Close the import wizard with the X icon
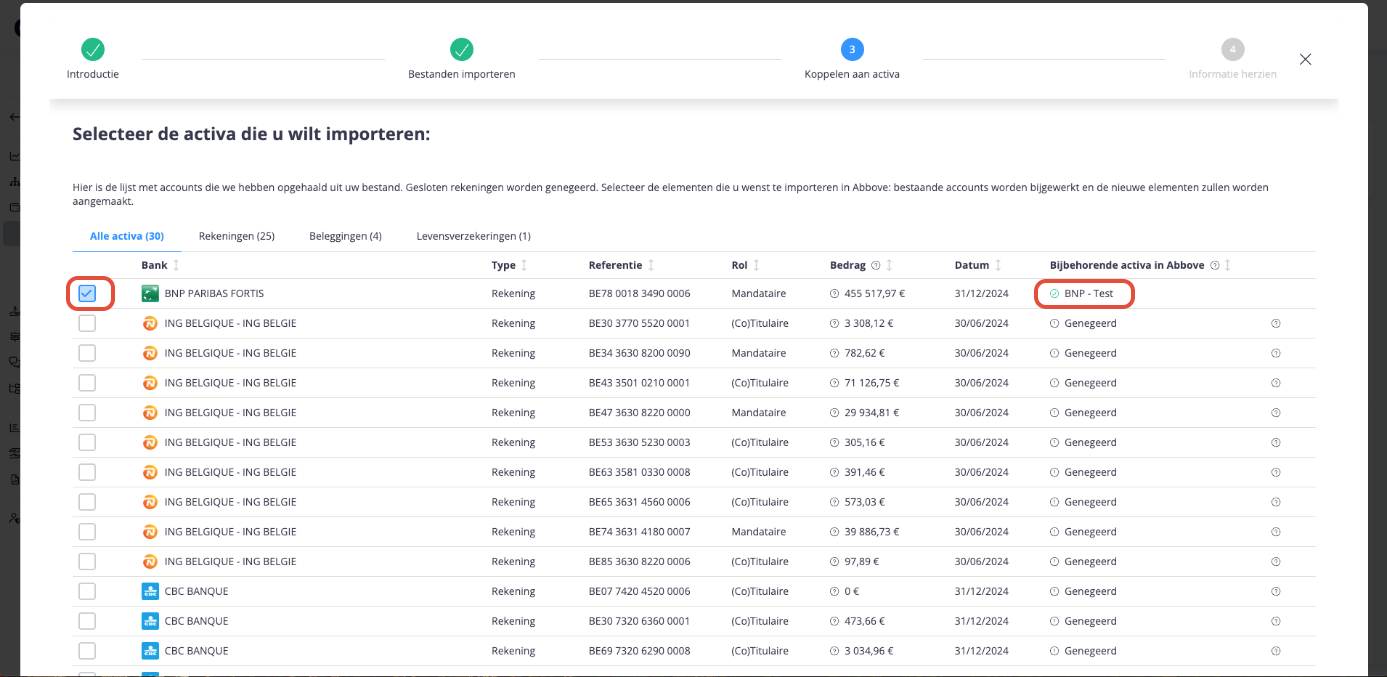 [1305, 59]
